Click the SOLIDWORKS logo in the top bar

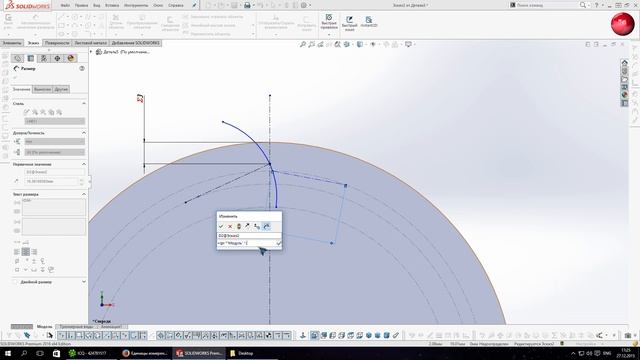click(27, 6)
